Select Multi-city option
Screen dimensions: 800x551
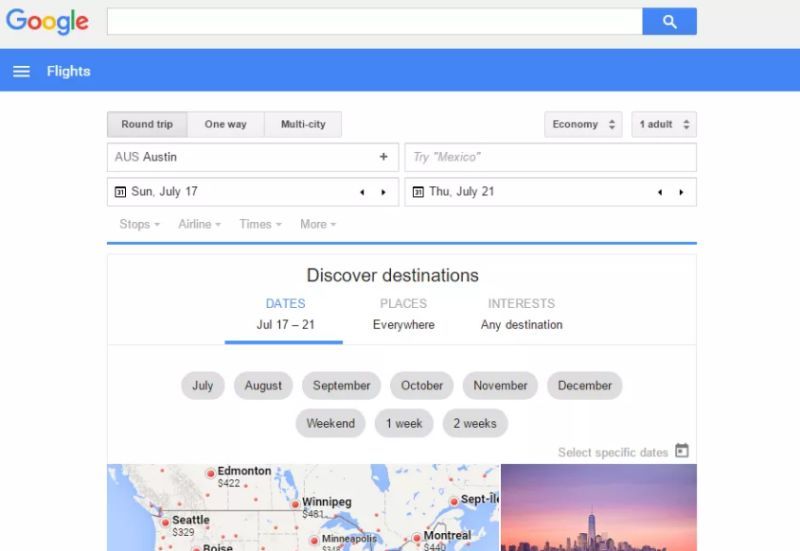(303, 124)
